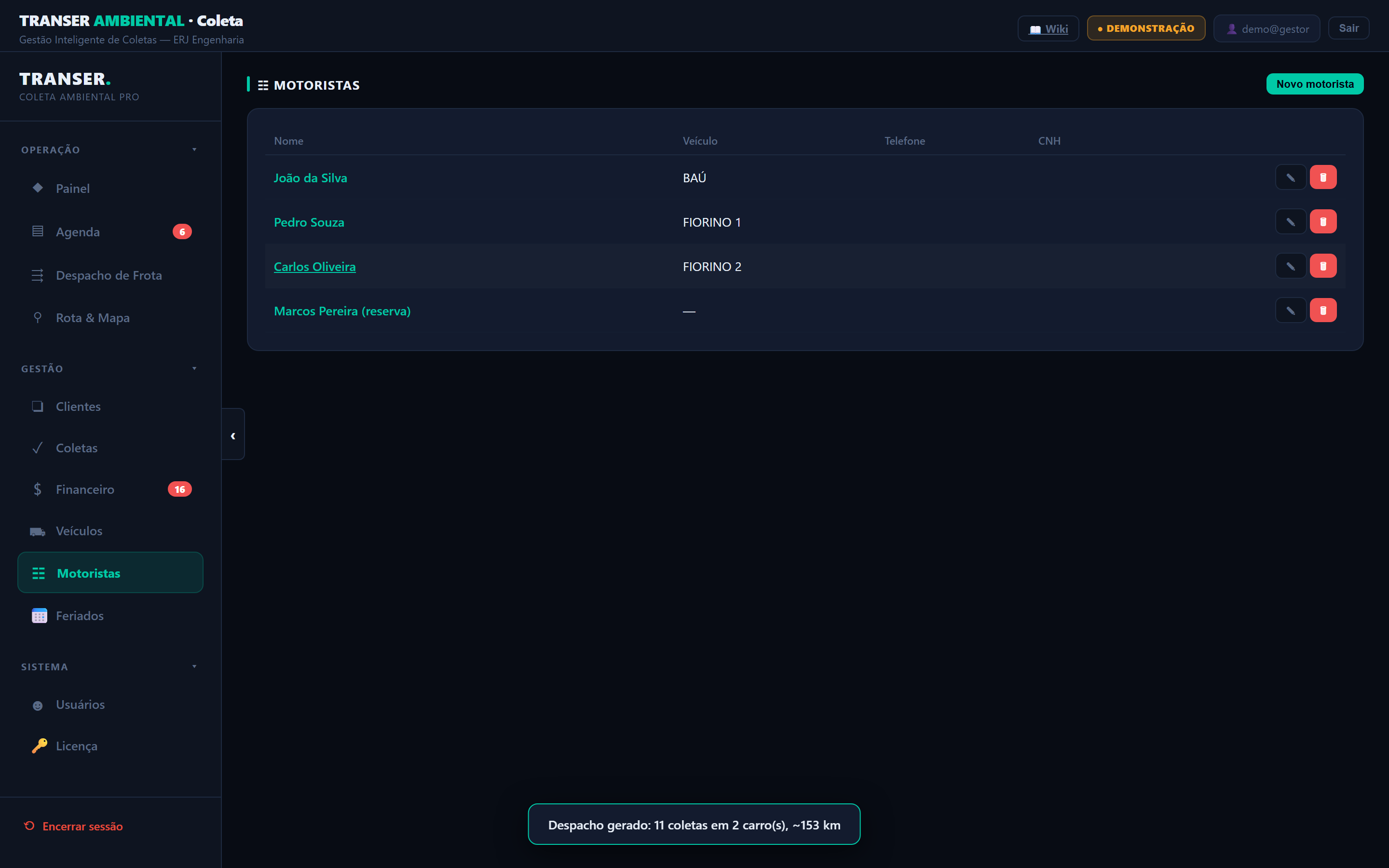This screenshot has height=868, width=1389.
Task: Open Despacho de Frota
Action: (x=110, y=275)
